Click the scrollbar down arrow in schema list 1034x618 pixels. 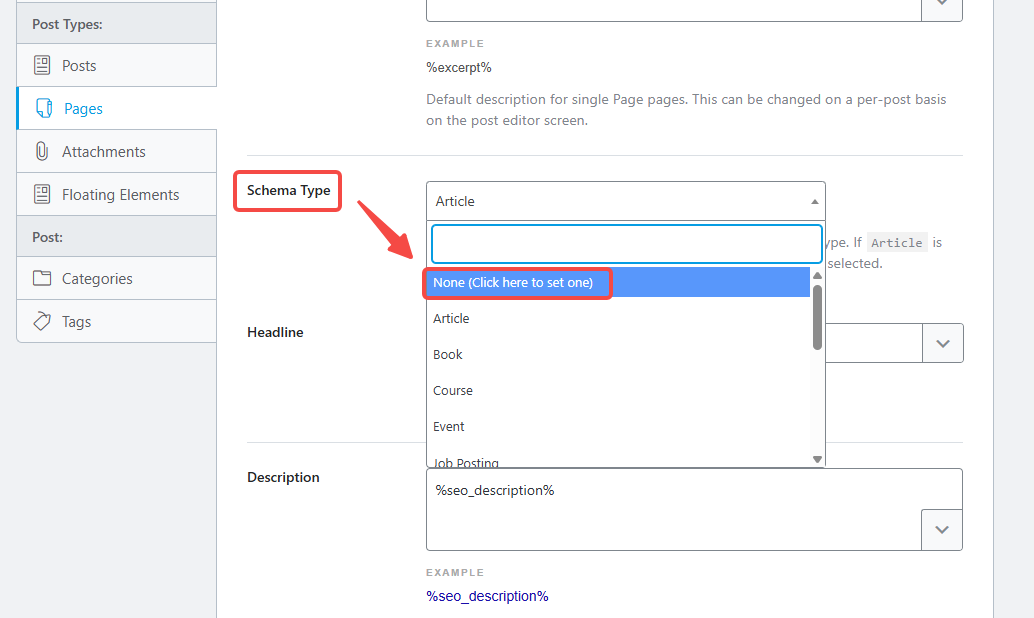[817, 458]
